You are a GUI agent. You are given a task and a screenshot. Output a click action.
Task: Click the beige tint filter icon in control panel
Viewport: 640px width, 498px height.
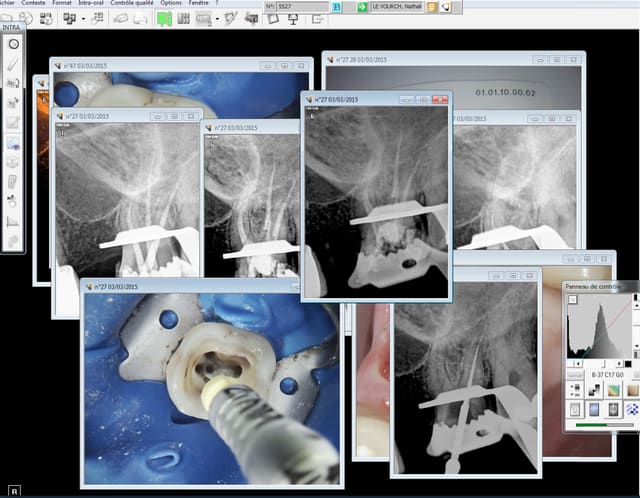632,390
